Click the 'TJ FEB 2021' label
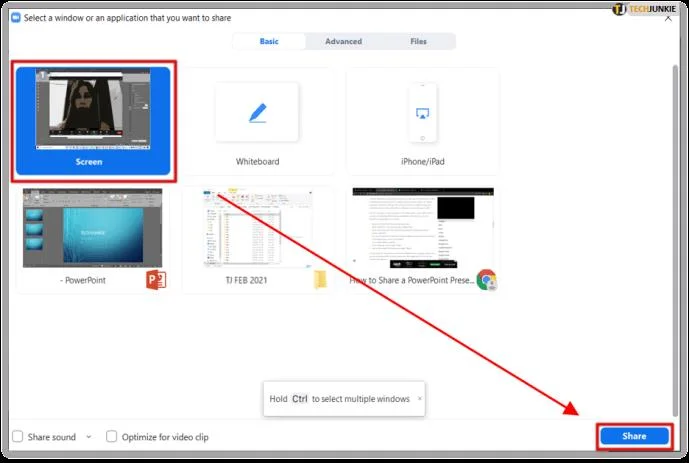 click(x=246, y=280)
